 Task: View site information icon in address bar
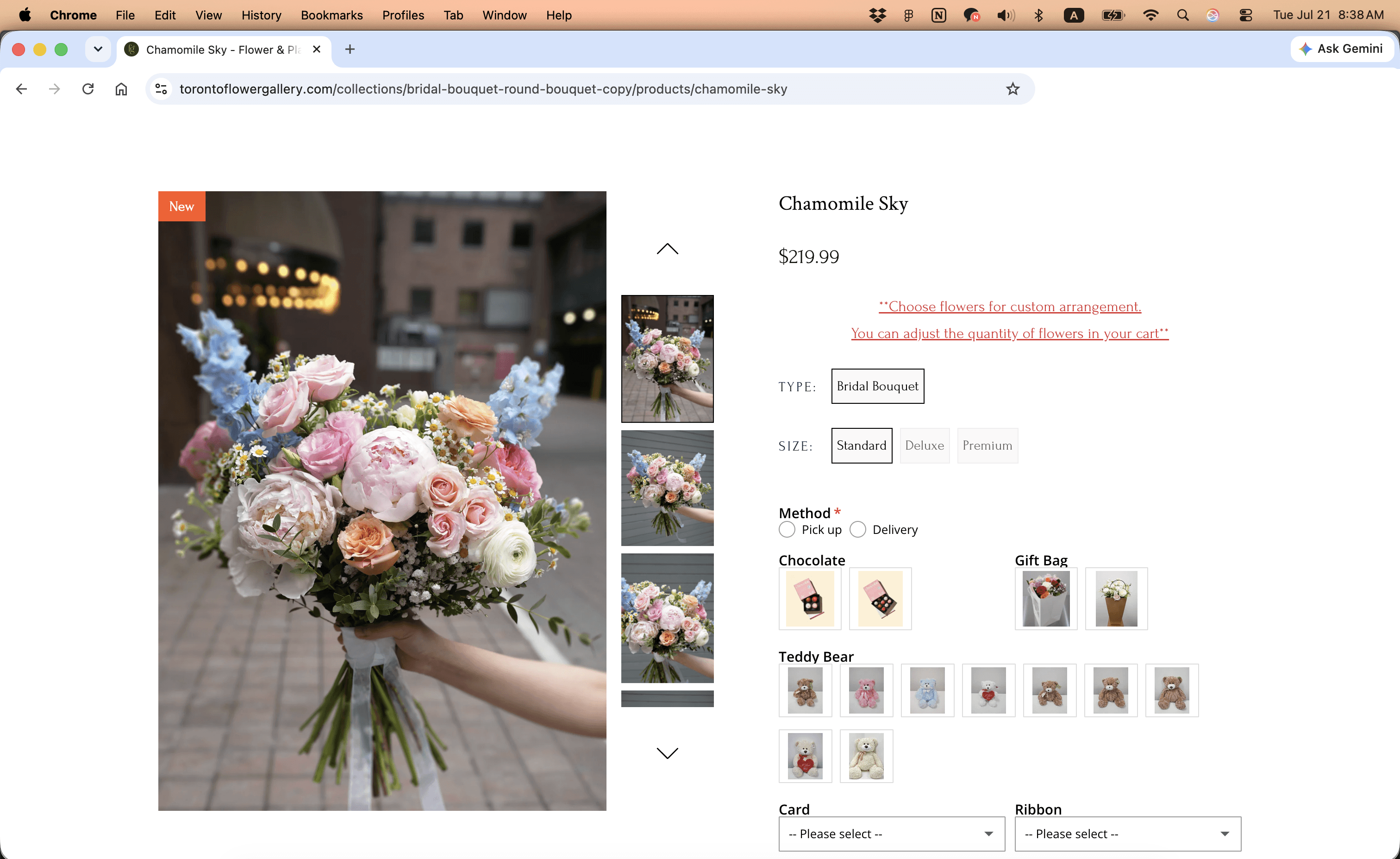point(162,89)
